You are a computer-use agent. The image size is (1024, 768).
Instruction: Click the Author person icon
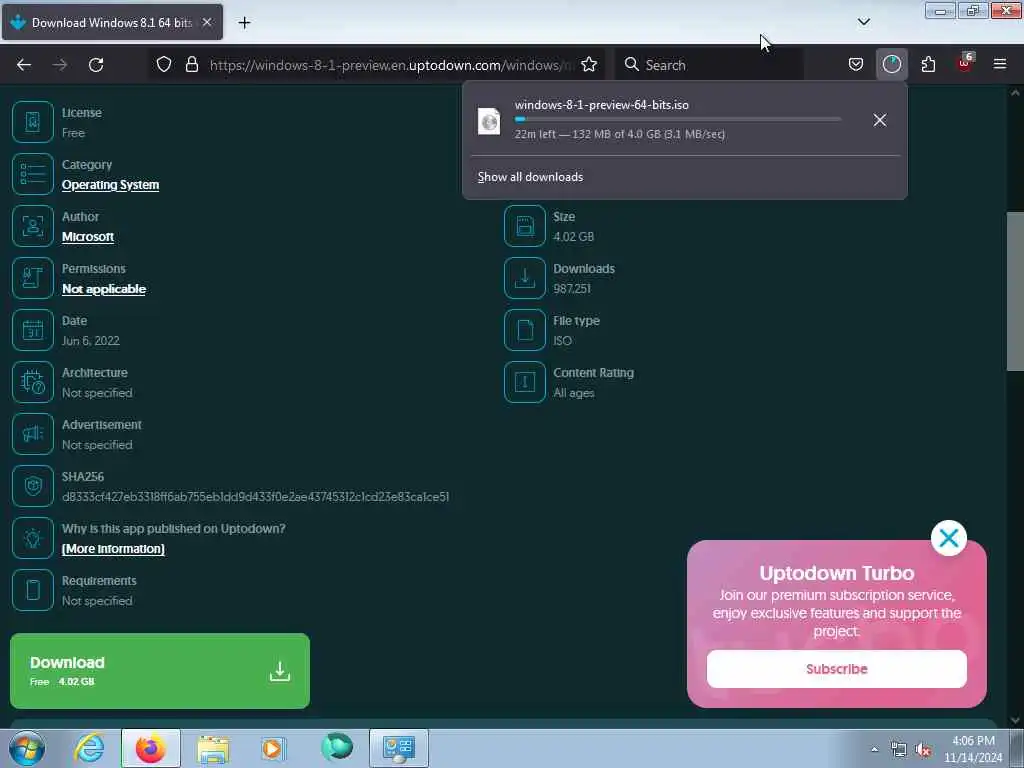(x=33, y=226)
